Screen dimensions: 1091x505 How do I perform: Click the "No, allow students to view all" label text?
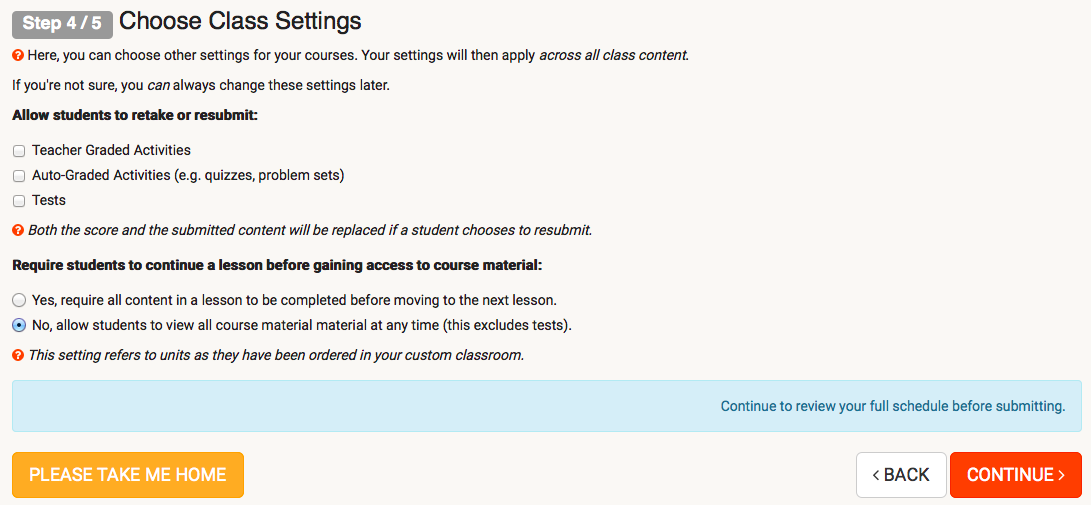pyautogui.click(x=302, y=325)
